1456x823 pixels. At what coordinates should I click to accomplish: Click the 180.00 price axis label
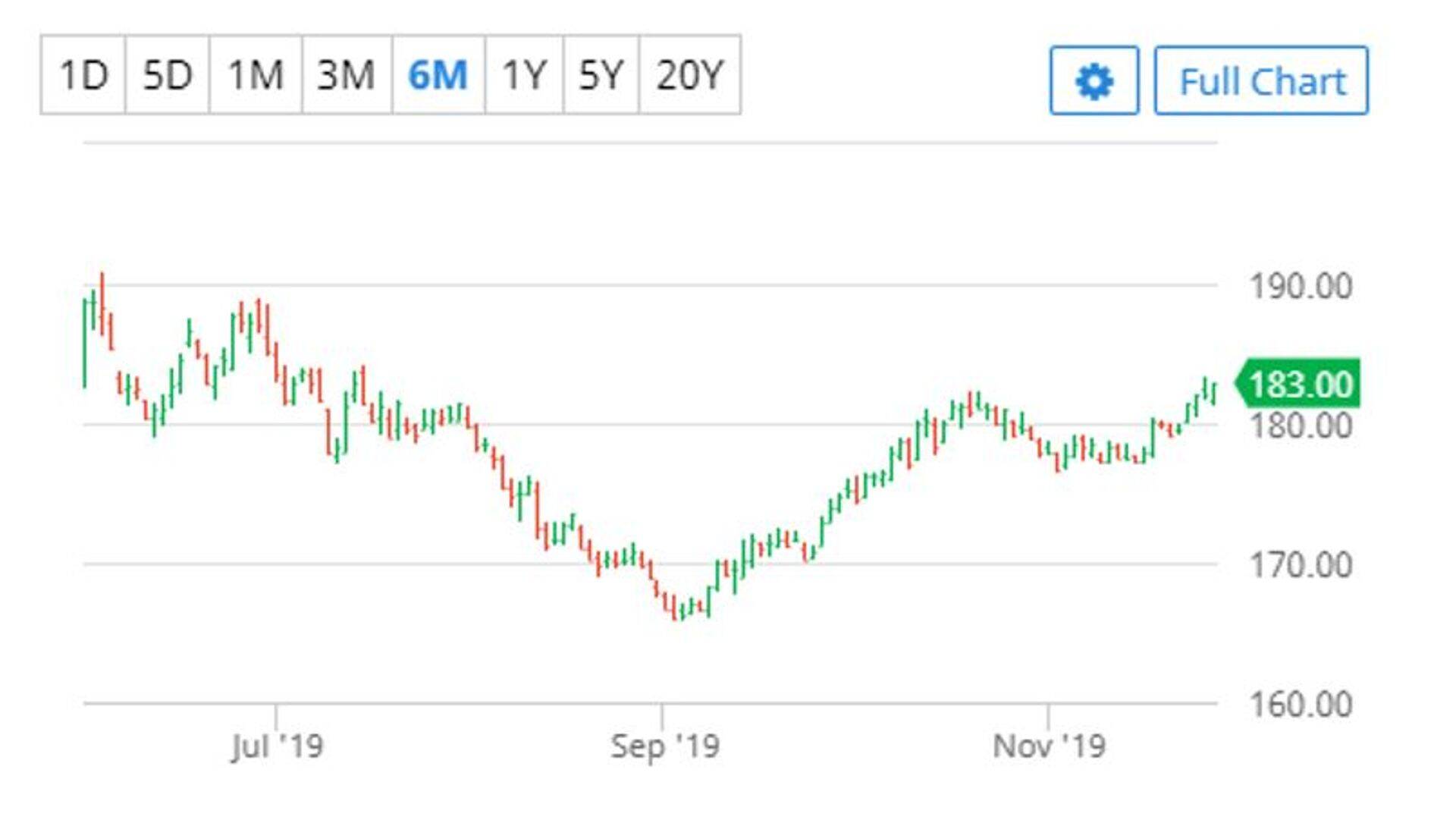pyautogui.click(x=1301, y=426)
